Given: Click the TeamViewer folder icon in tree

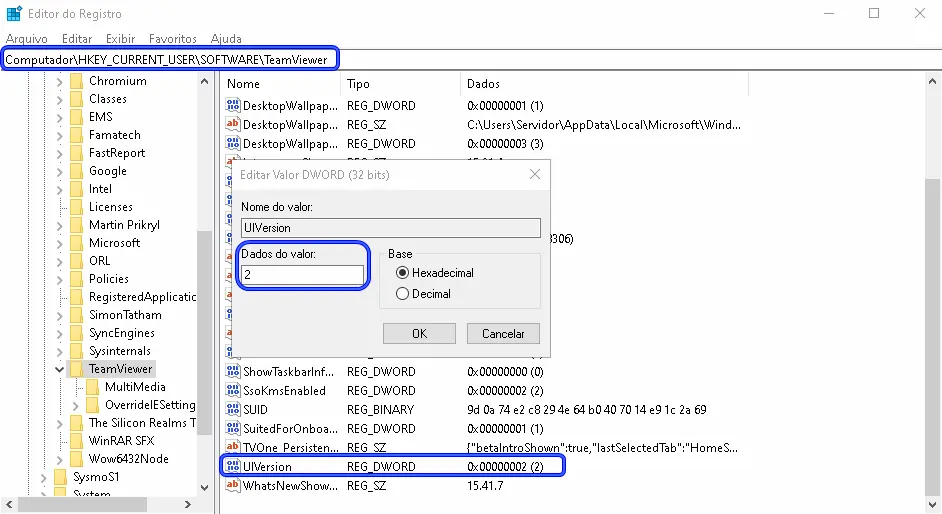Looking at the screenshot, I should click(76, 369).
